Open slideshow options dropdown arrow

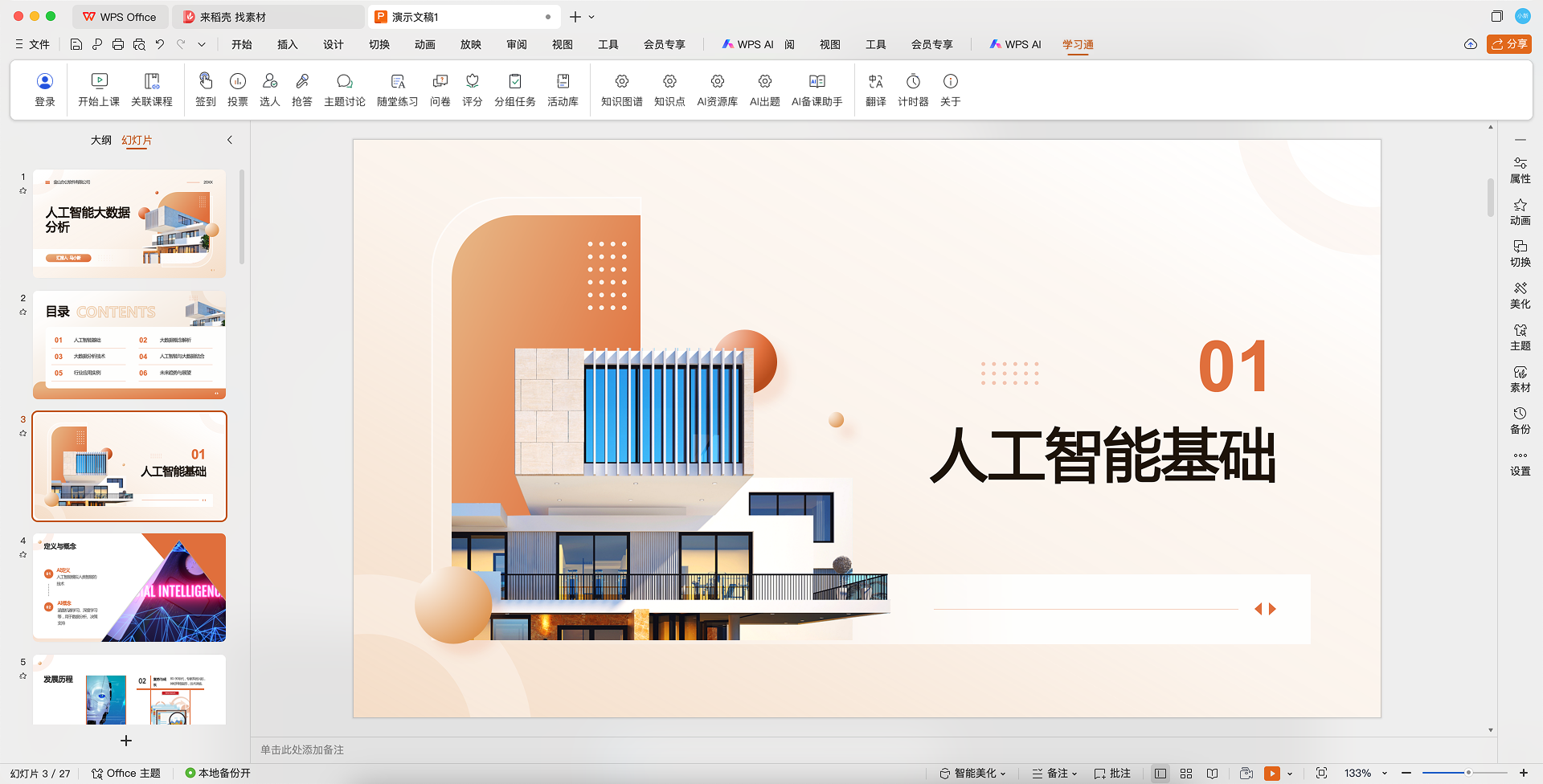click(x=1290, y=774)
